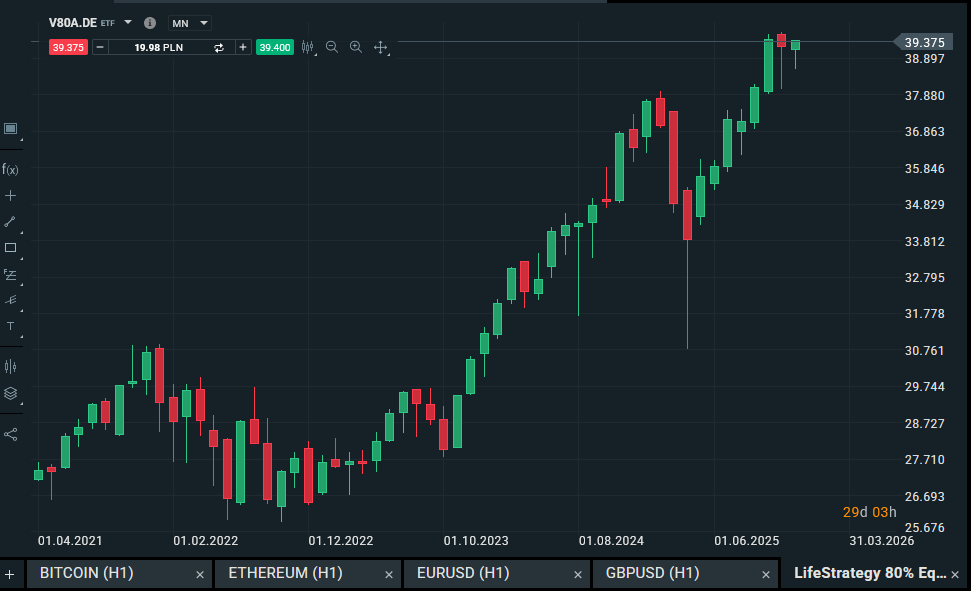Open the indicators f(x) tool
The width and height of the screenshot is (971, 591).
point(10,169)
